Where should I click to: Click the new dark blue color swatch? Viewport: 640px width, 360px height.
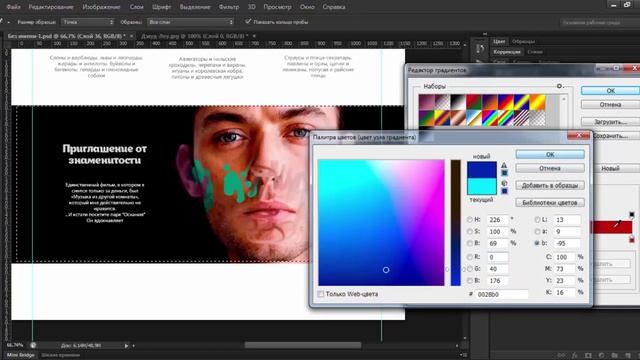click(482, 169)
